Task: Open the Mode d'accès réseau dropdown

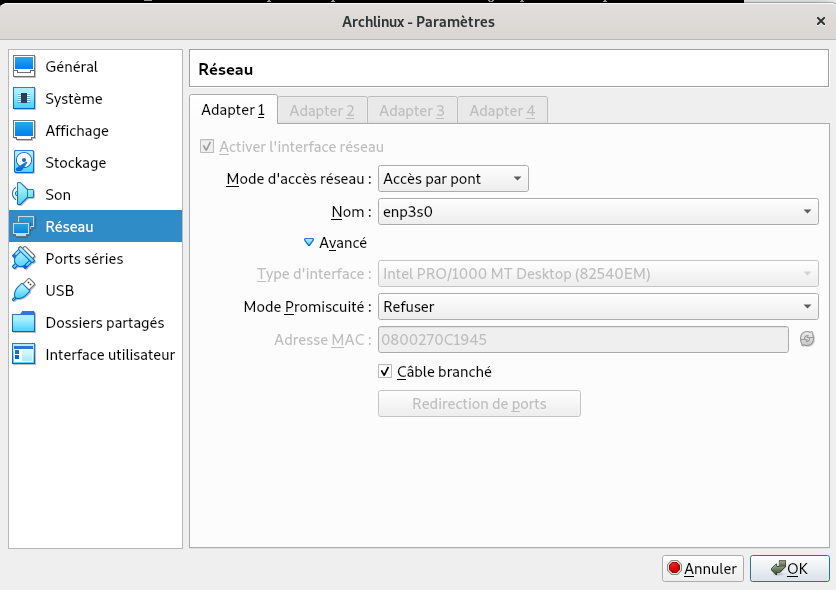Action: pos(453,179)
